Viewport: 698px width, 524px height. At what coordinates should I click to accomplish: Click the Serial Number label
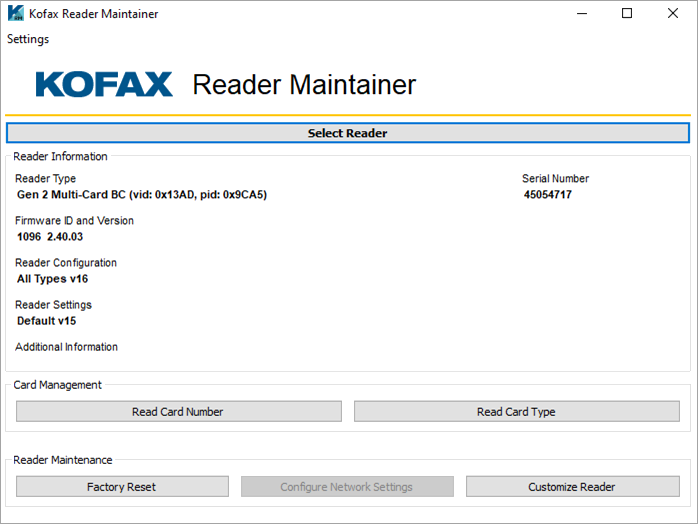(556, 179)
